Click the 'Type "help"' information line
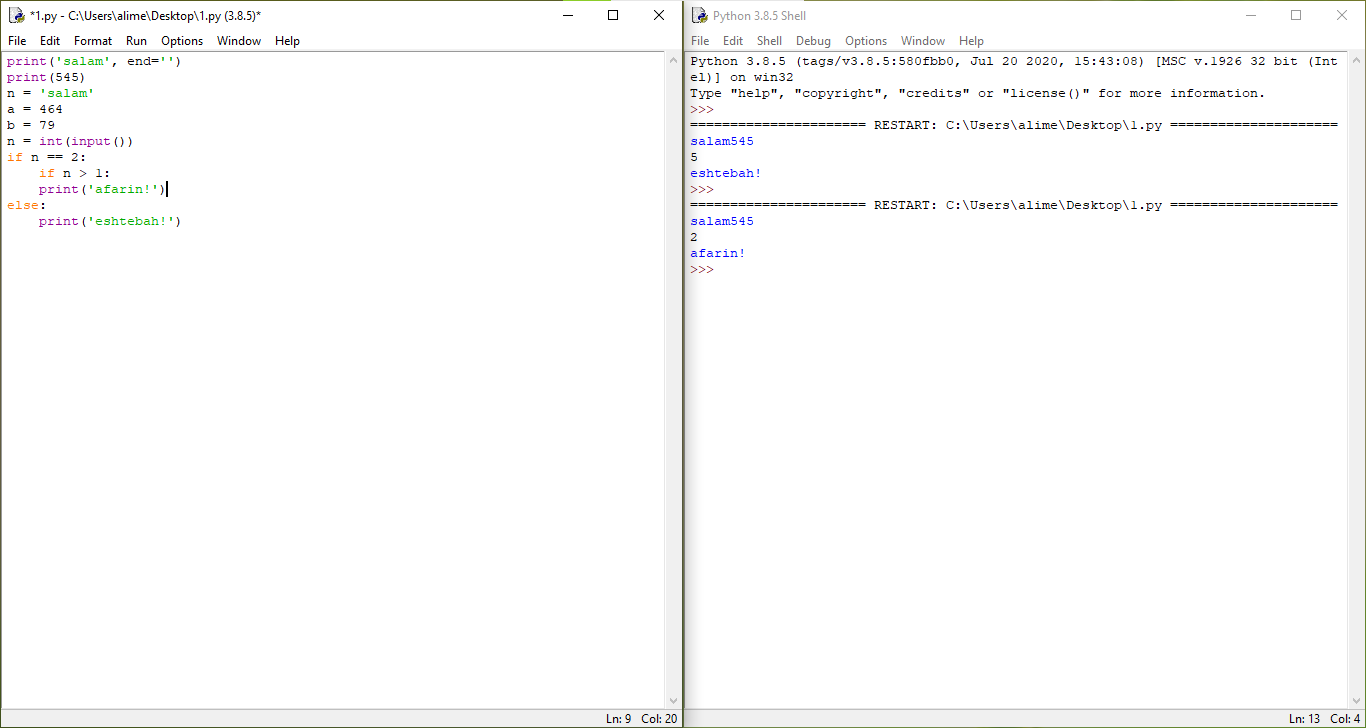1366x728 pixels. point(978,93)
